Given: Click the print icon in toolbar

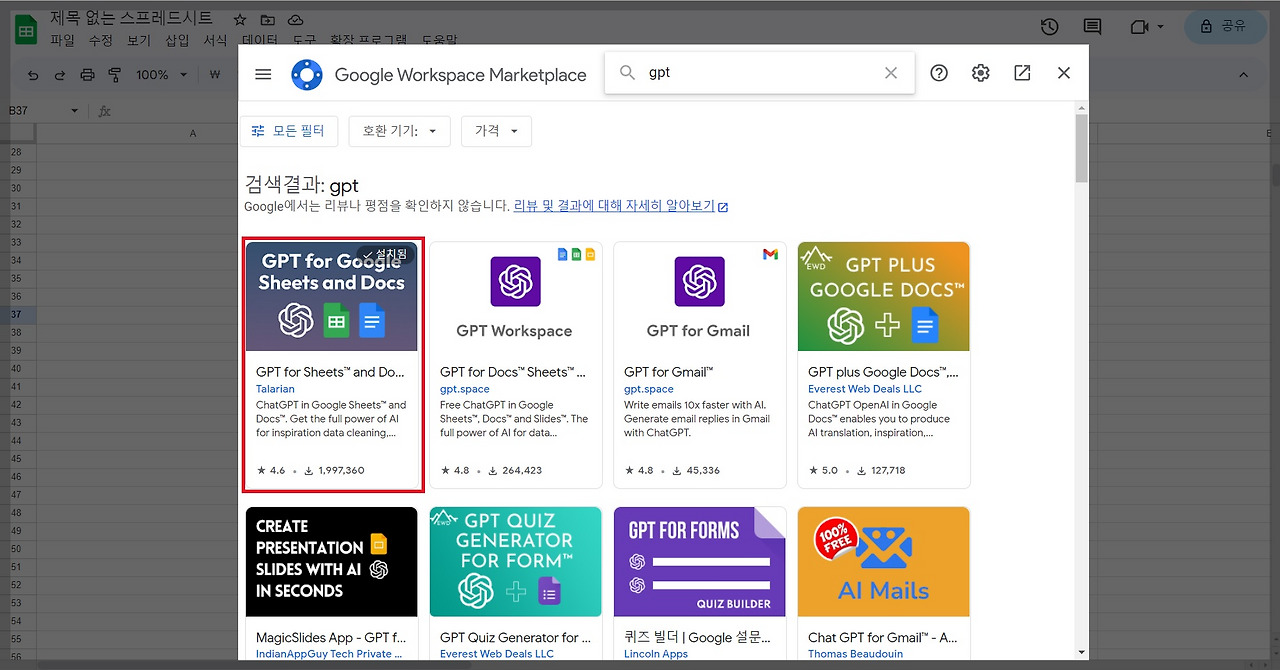Looking at the screenshot, I should point(87,75).
